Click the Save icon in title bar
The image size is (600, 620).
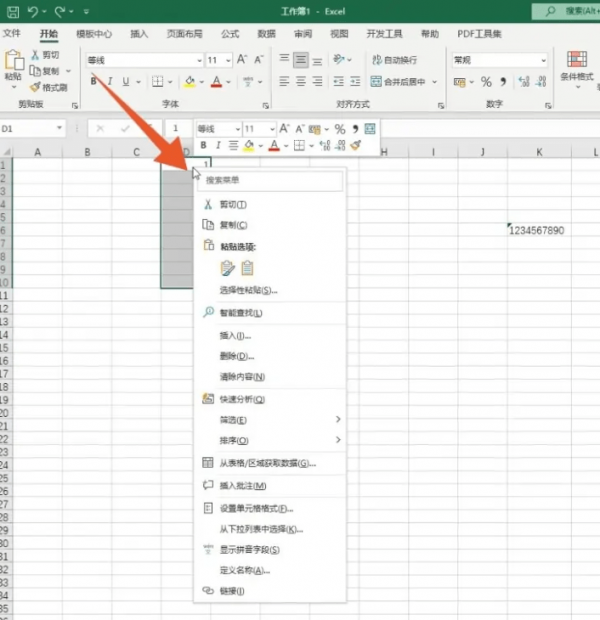click(x=13, y=11)
